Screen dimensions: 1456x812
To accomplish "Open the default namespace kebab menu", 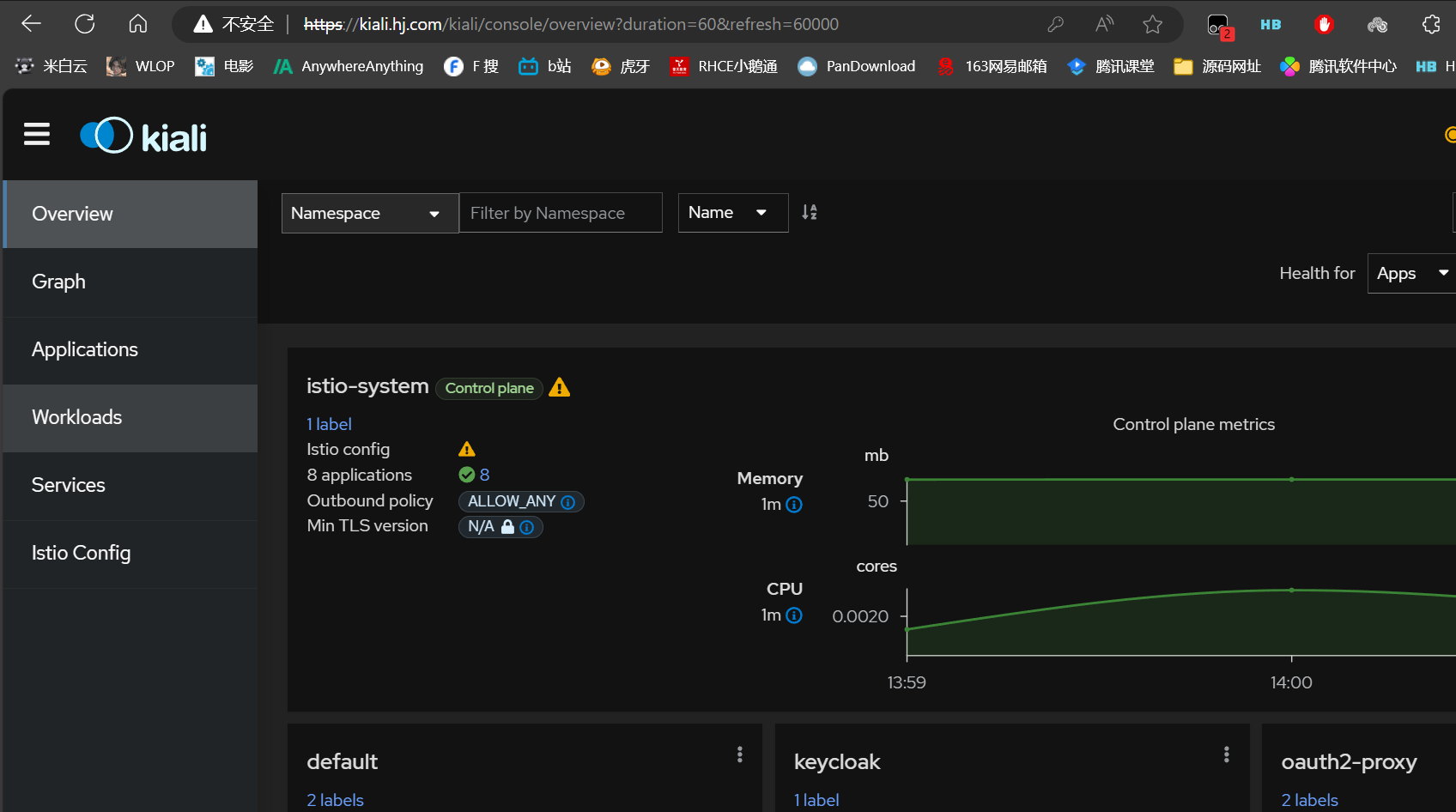I will point(740,754).
